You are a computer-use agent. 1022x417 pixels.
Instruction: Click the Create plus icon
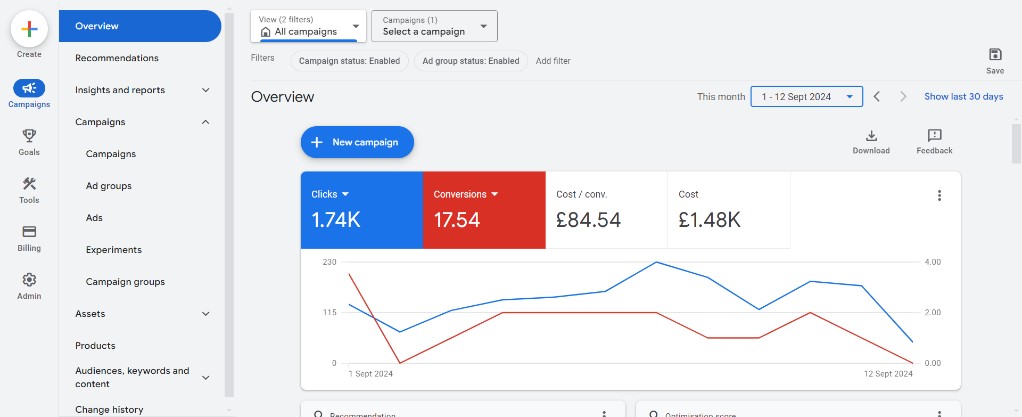point(29,30)
